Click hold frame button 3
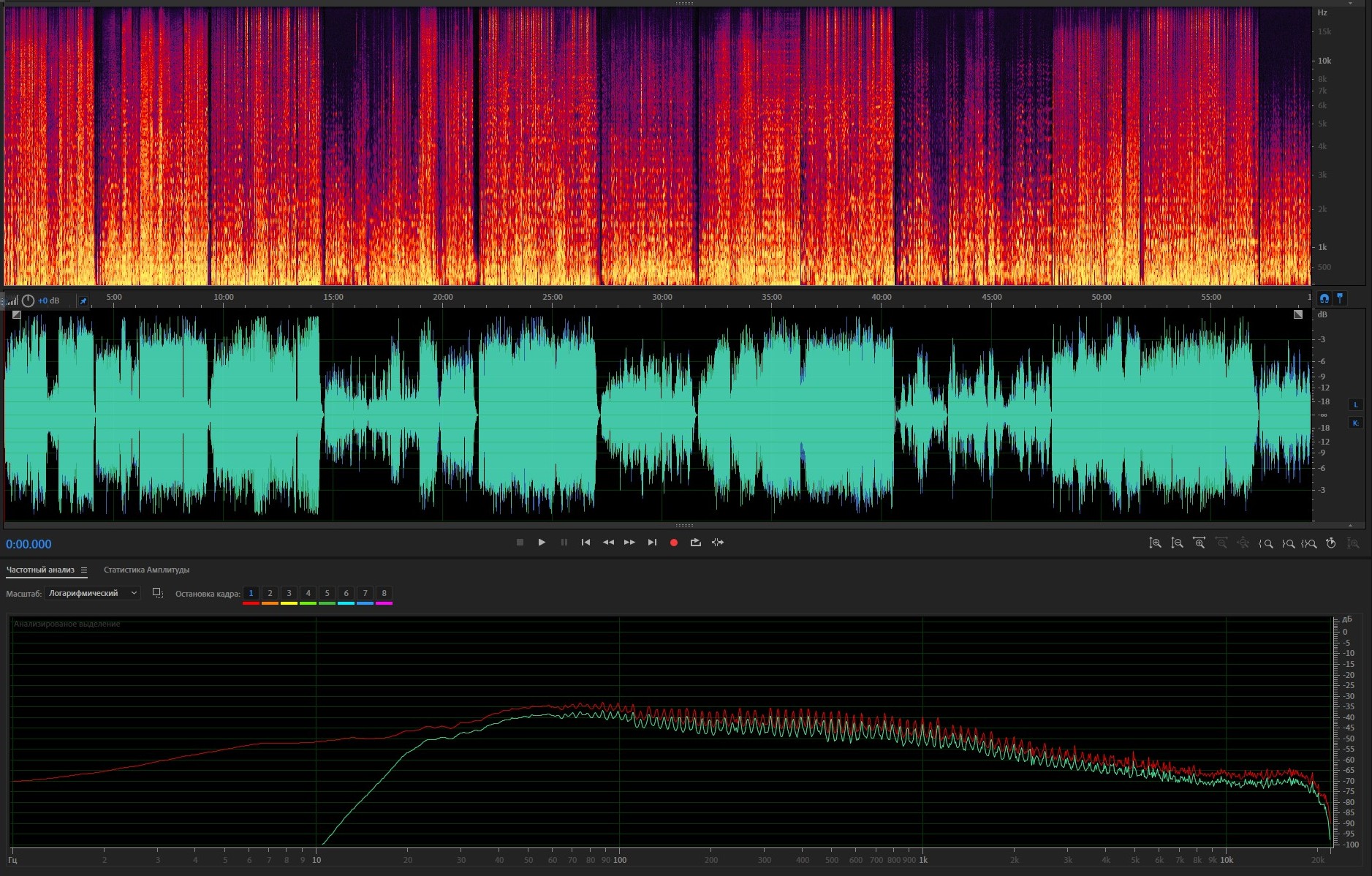 289,593
